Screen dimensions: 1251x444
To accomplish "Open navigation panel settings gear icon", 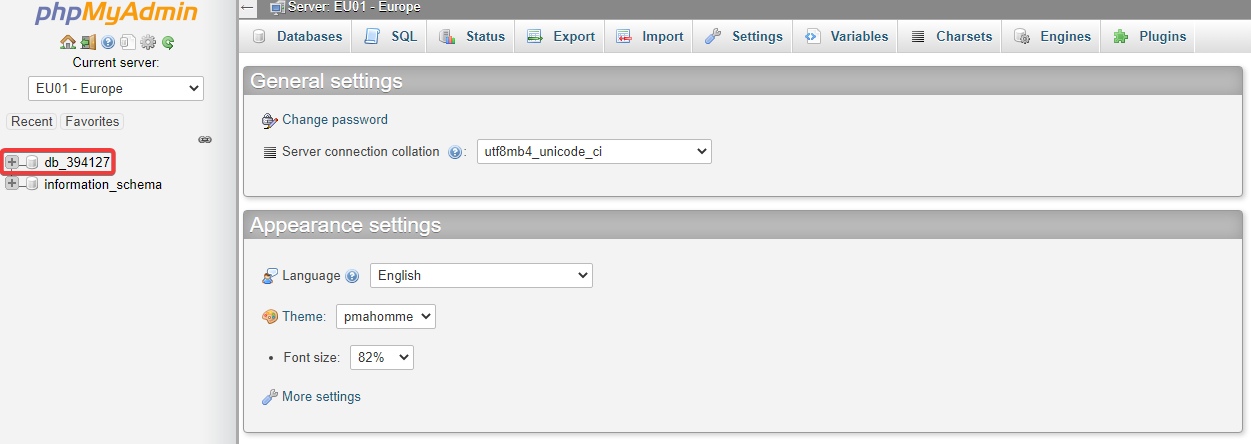I will point(148,42).
